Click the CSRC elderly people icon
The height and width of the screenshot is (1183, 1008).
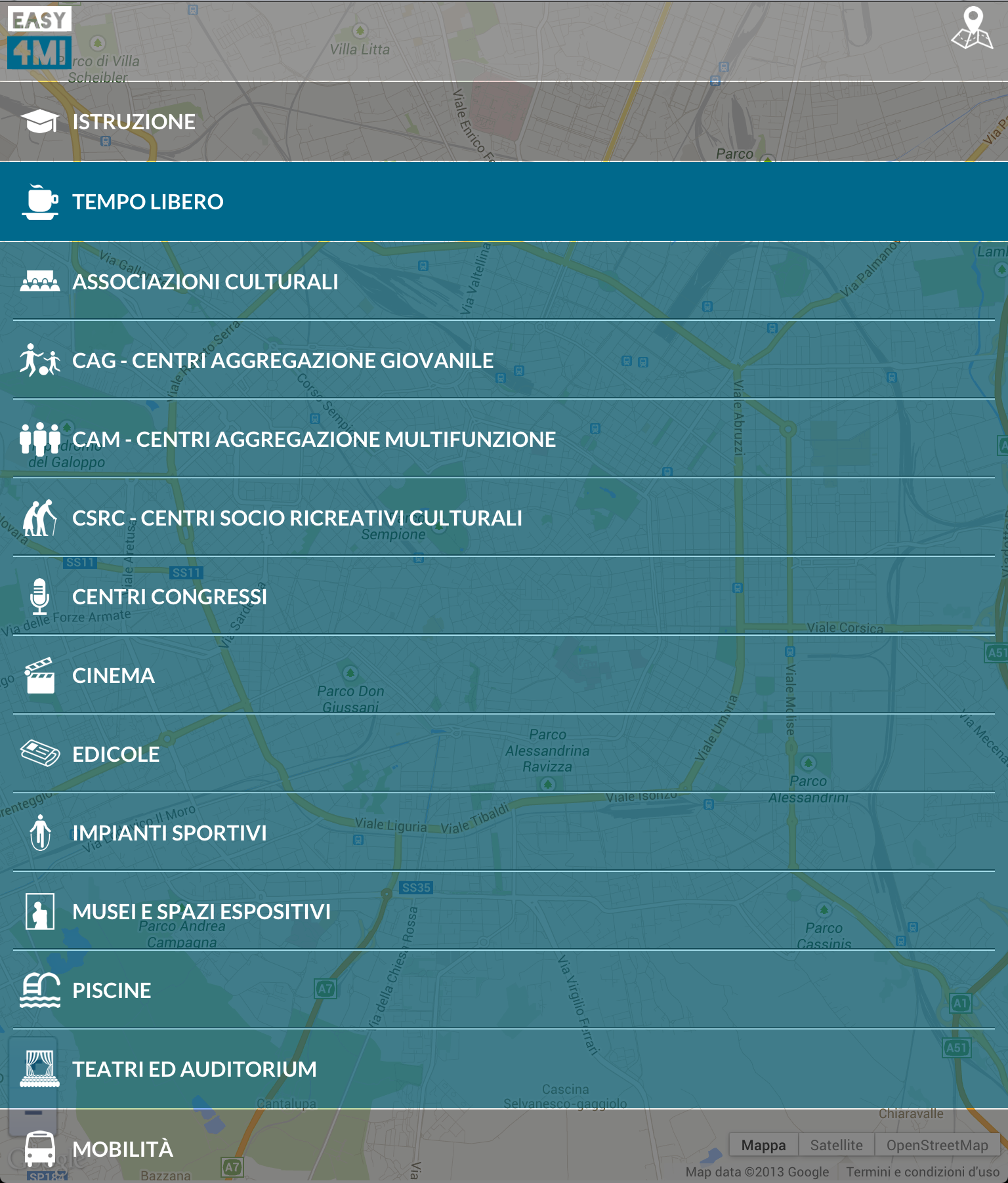[x=39, y=518]
